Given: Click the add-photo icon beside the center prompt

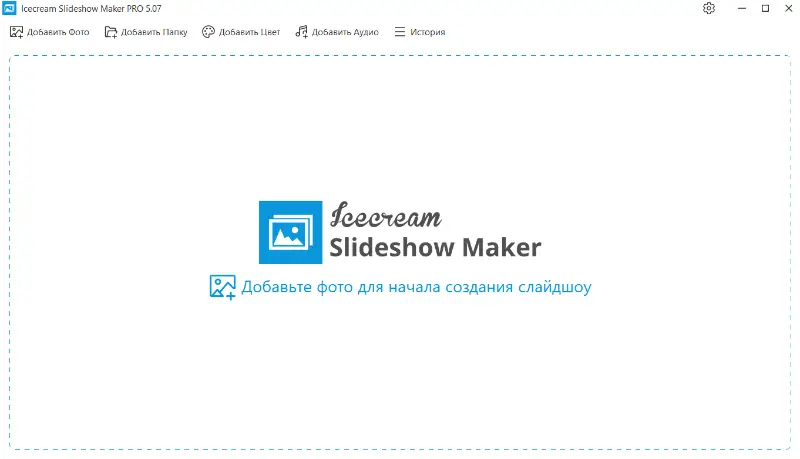Looking at the screenshot, I should pos(222,287).
